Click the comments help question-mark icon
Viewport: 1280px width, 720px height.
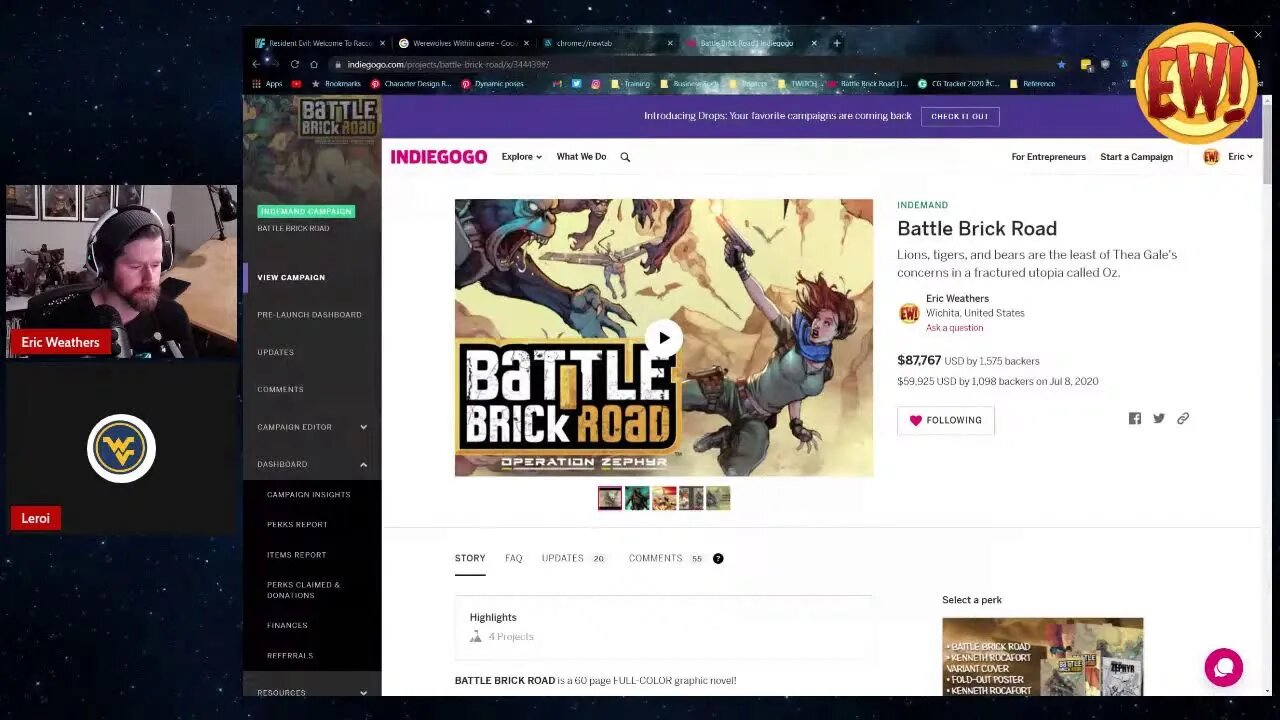pyautogui.click(x=718, y=558)
